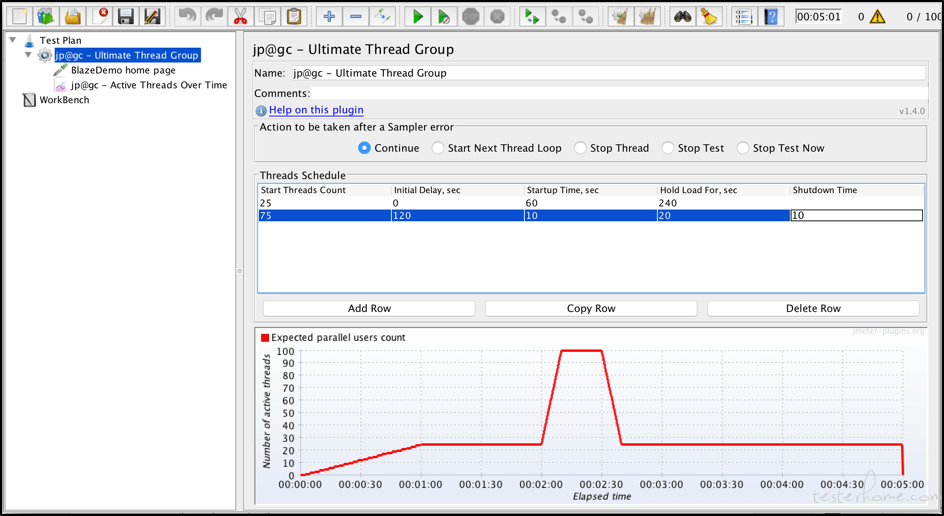This screenshot has height=516, width=944.
Task: Click the Clear All broom icon
Action: click(x=647, y=16)
